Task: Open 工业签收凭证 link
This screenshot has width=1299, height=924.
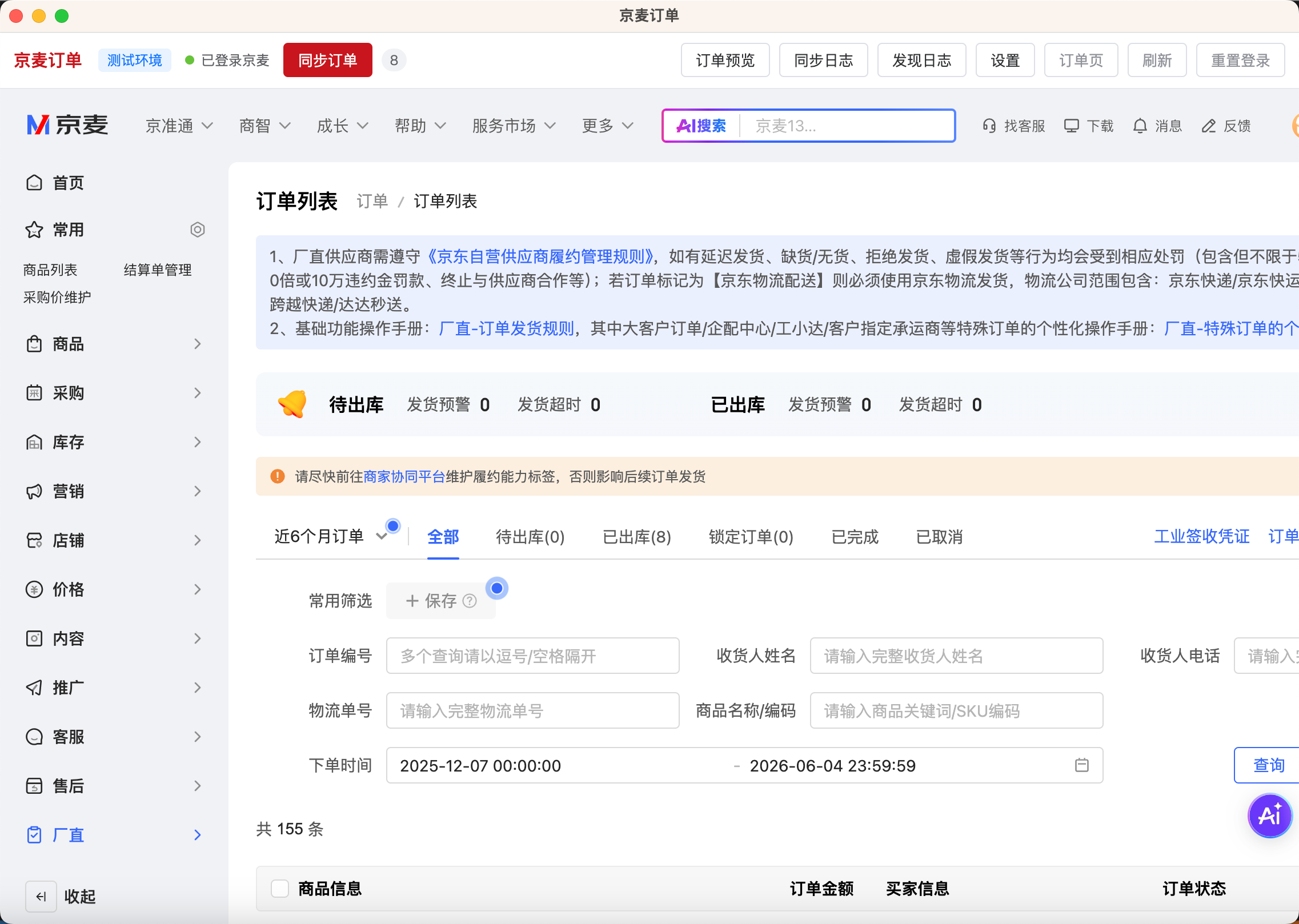Action: (1202, 536)
